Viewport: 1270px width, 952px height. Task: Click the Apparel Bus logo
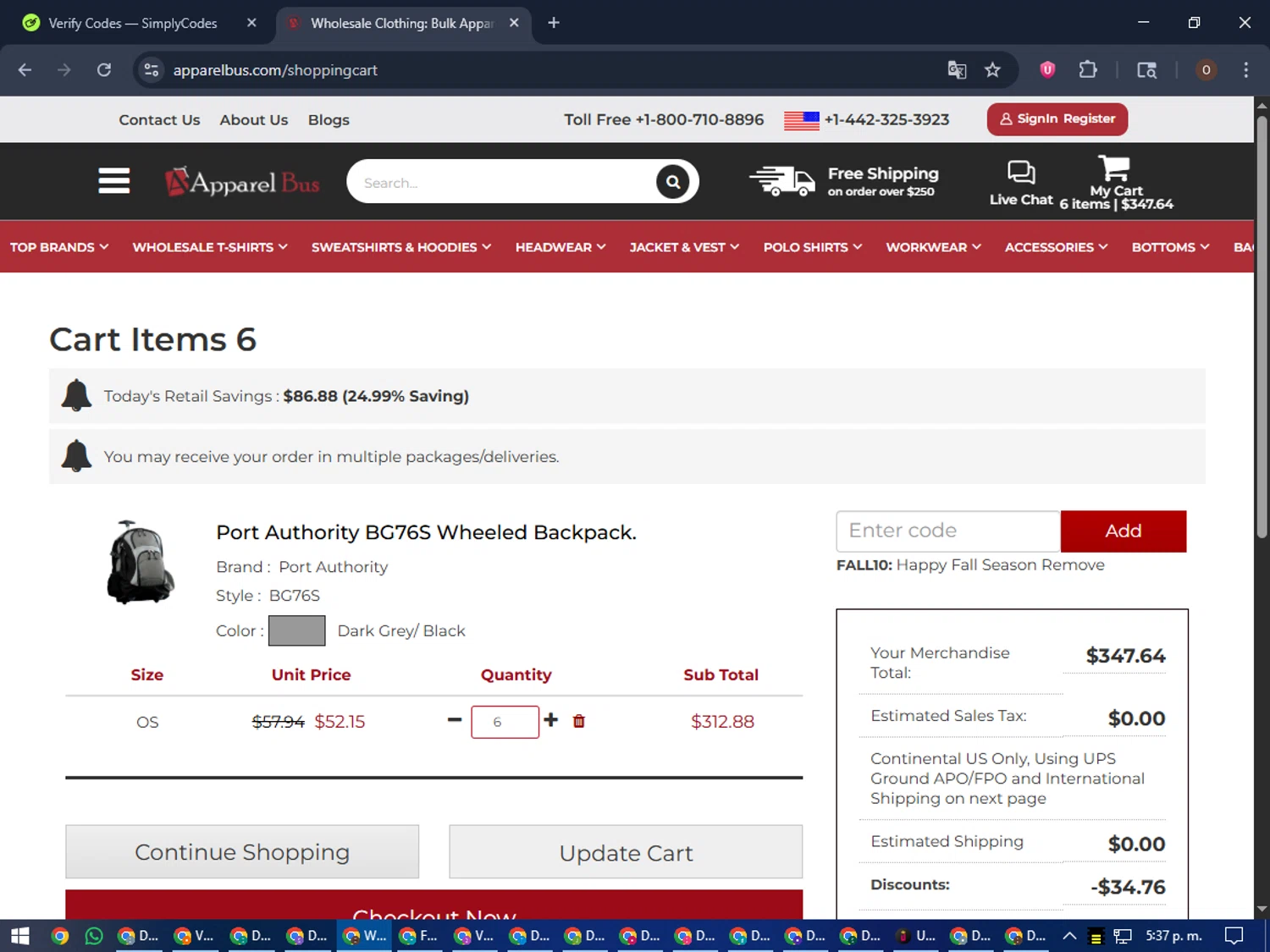point(242,182)
